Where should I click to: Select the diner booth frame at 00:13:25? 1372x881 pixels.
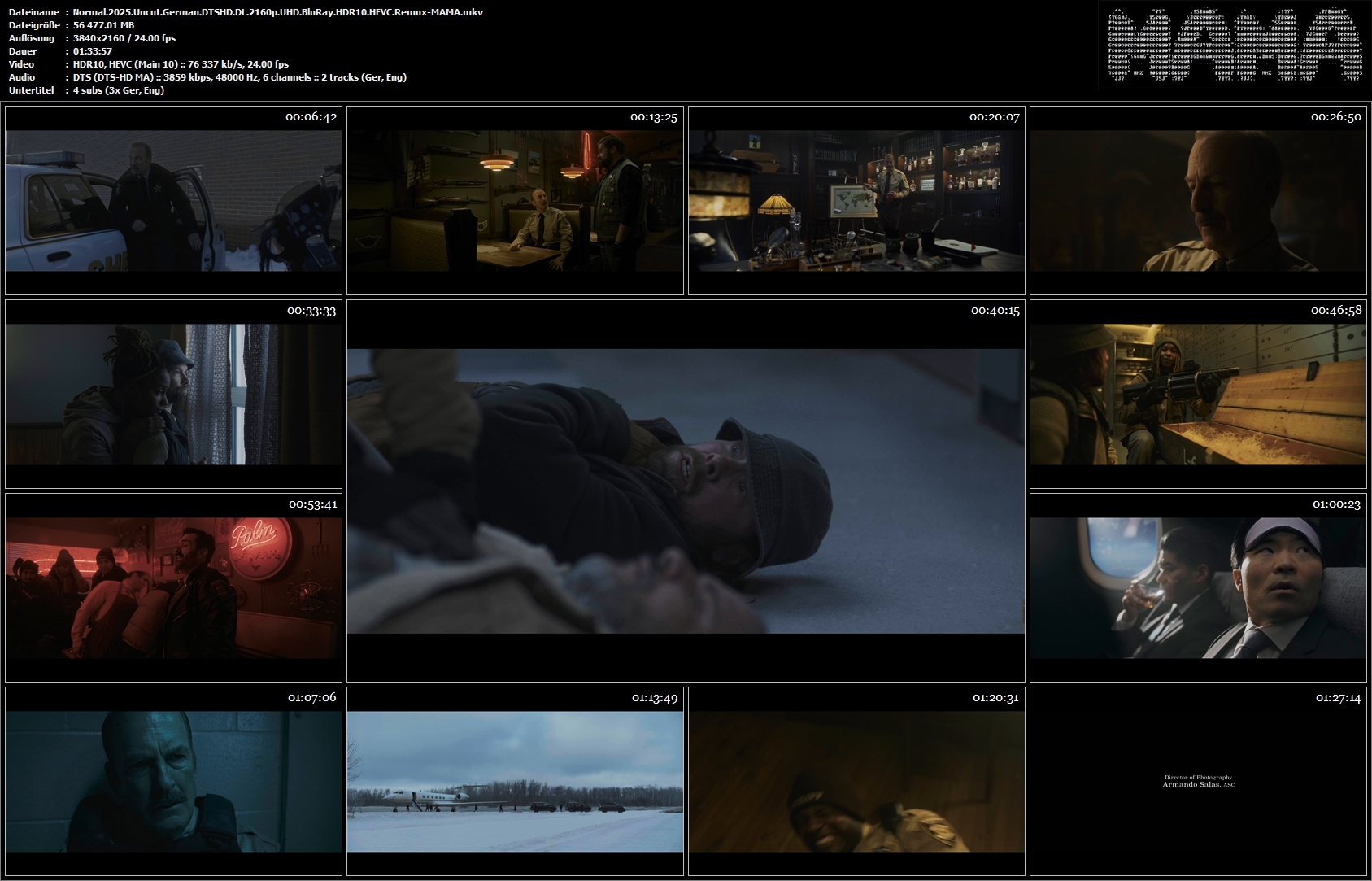click(x=515, y=200)
